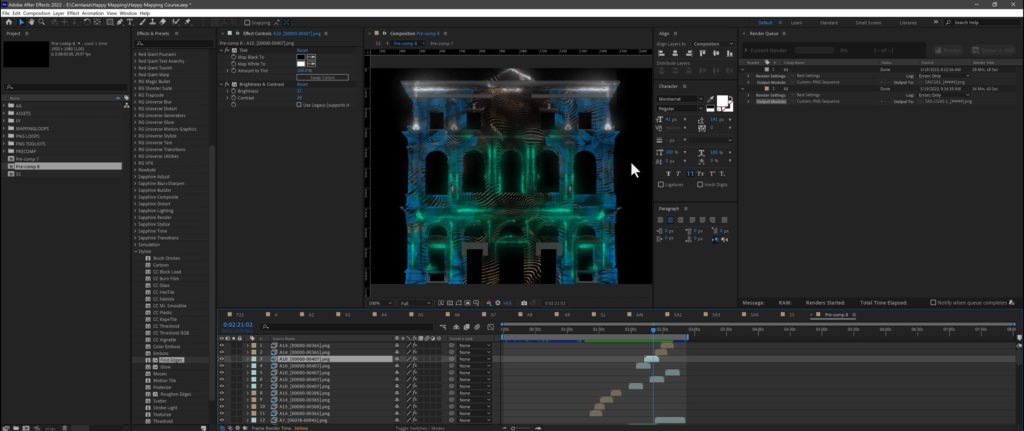The image size is (1024, 431).
Task: Open the Effect menu
Action: pyautogui.click(x=73, y=13)
